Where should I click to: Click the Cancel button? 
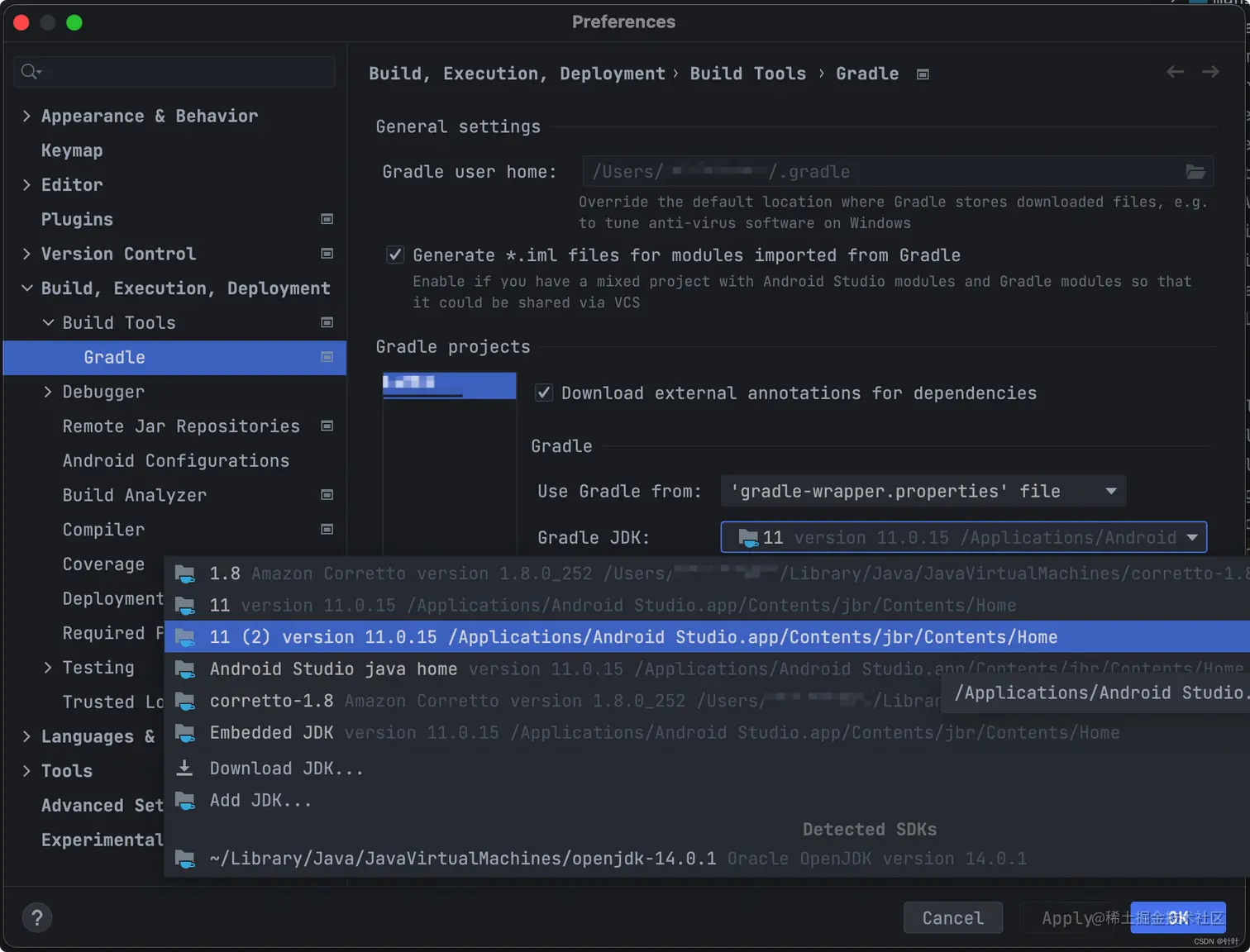coord(952,918)
